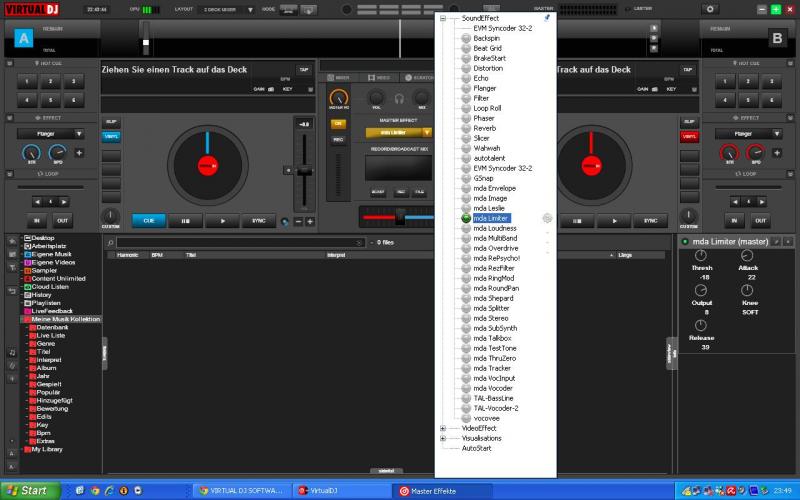Open the master effect mda Limiter dropdown
Image resolution: width=800 pixels, height=500 pixels.
(x=427, y=133)
